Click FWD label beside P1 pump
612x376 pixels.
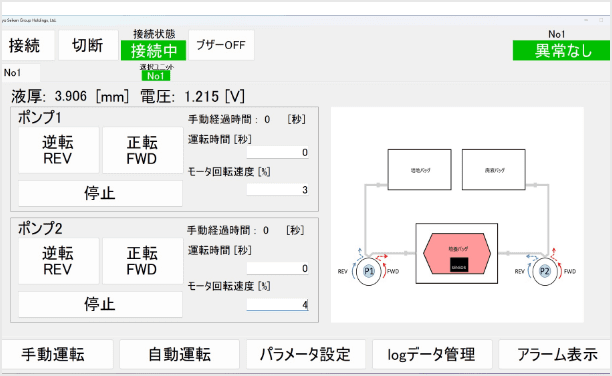tap(393, 271)
